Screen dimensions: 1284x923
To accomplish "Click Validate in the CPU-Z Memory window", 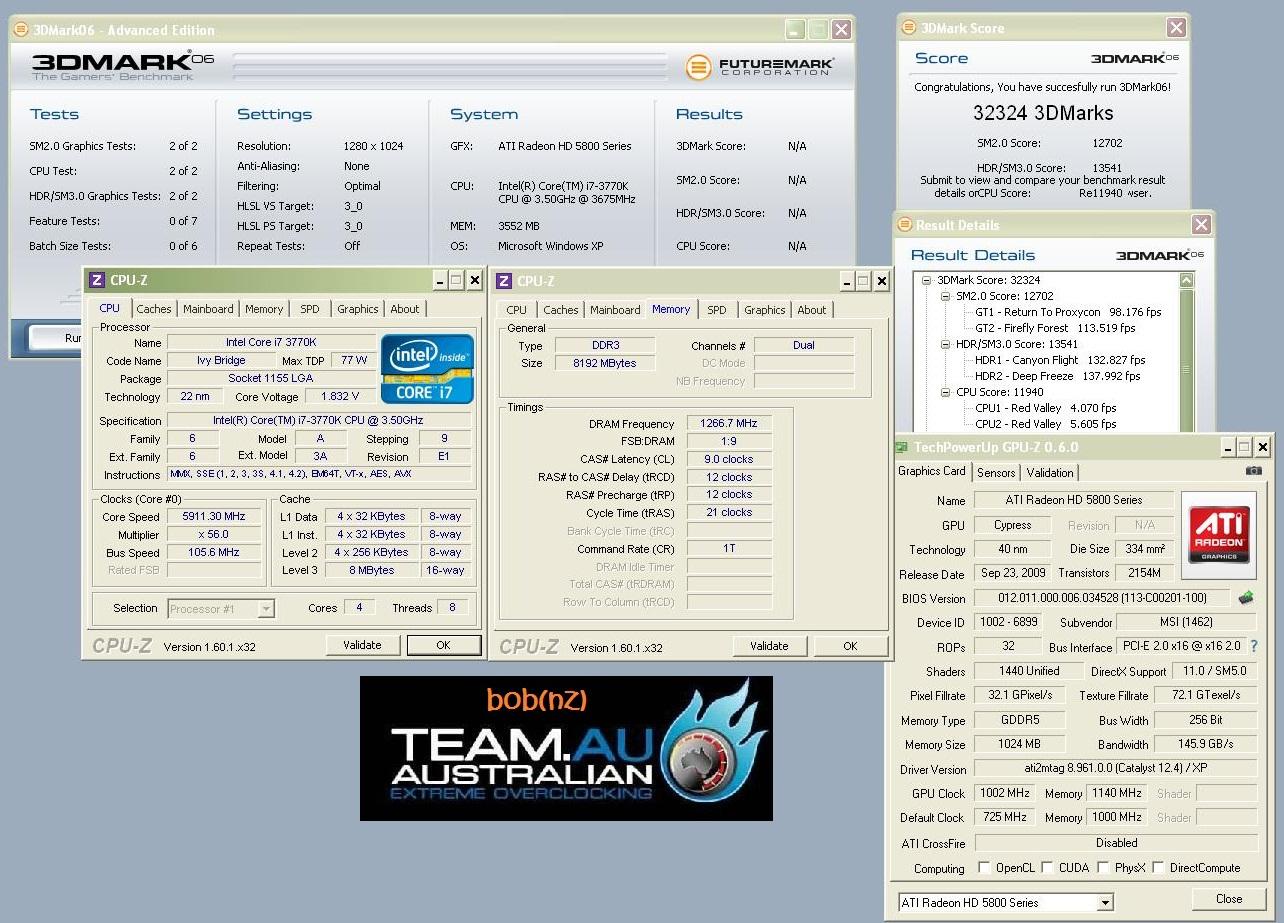I will [769, 646].
